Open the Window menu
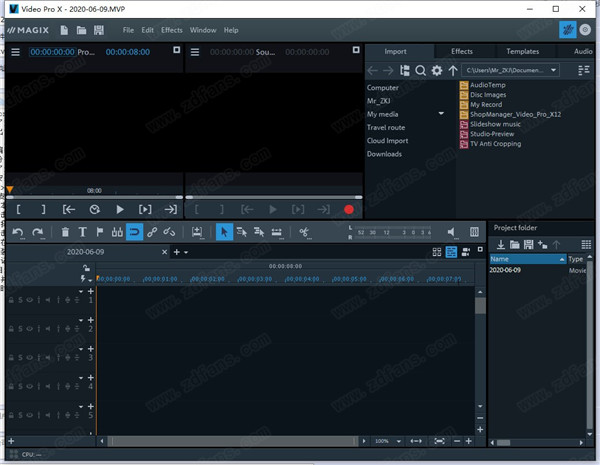This screenshot has width=600, height=465. pyautogui.click(x=203, y=30)
